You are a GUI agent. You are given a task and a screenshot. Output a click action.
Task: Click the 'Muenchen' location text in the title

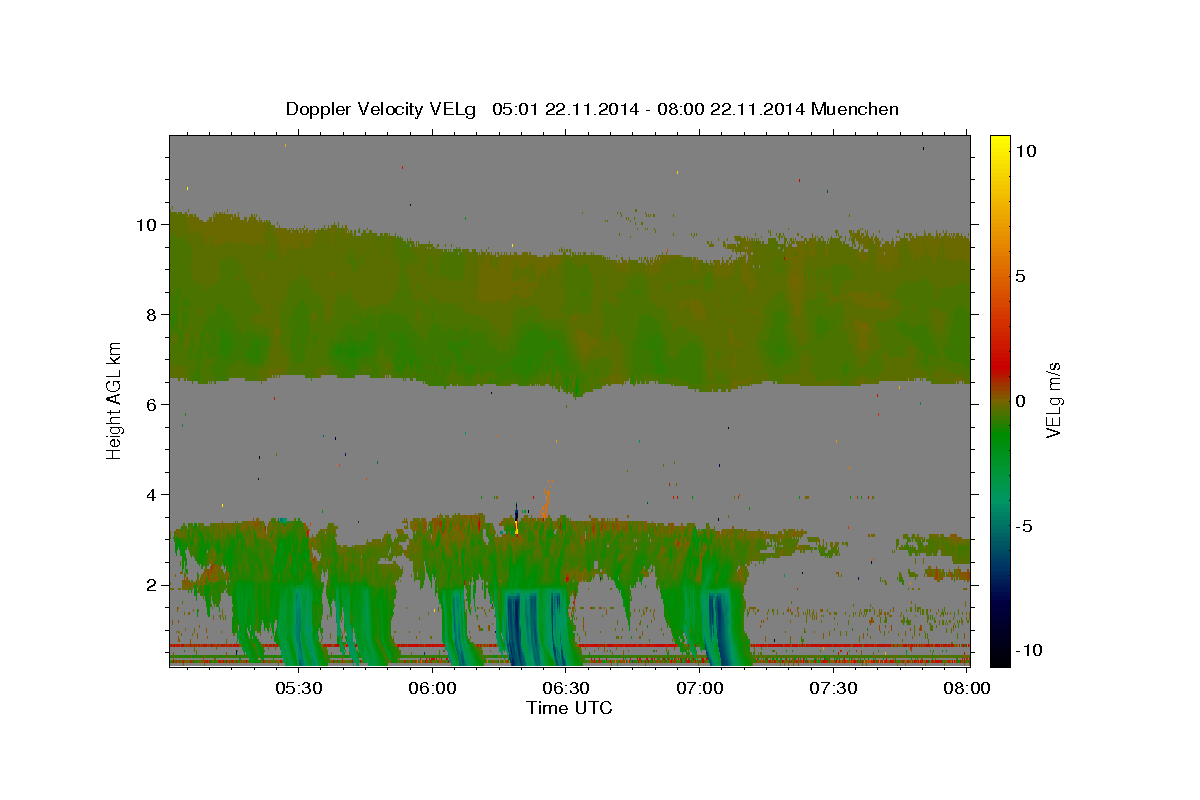tap(855, 109)
